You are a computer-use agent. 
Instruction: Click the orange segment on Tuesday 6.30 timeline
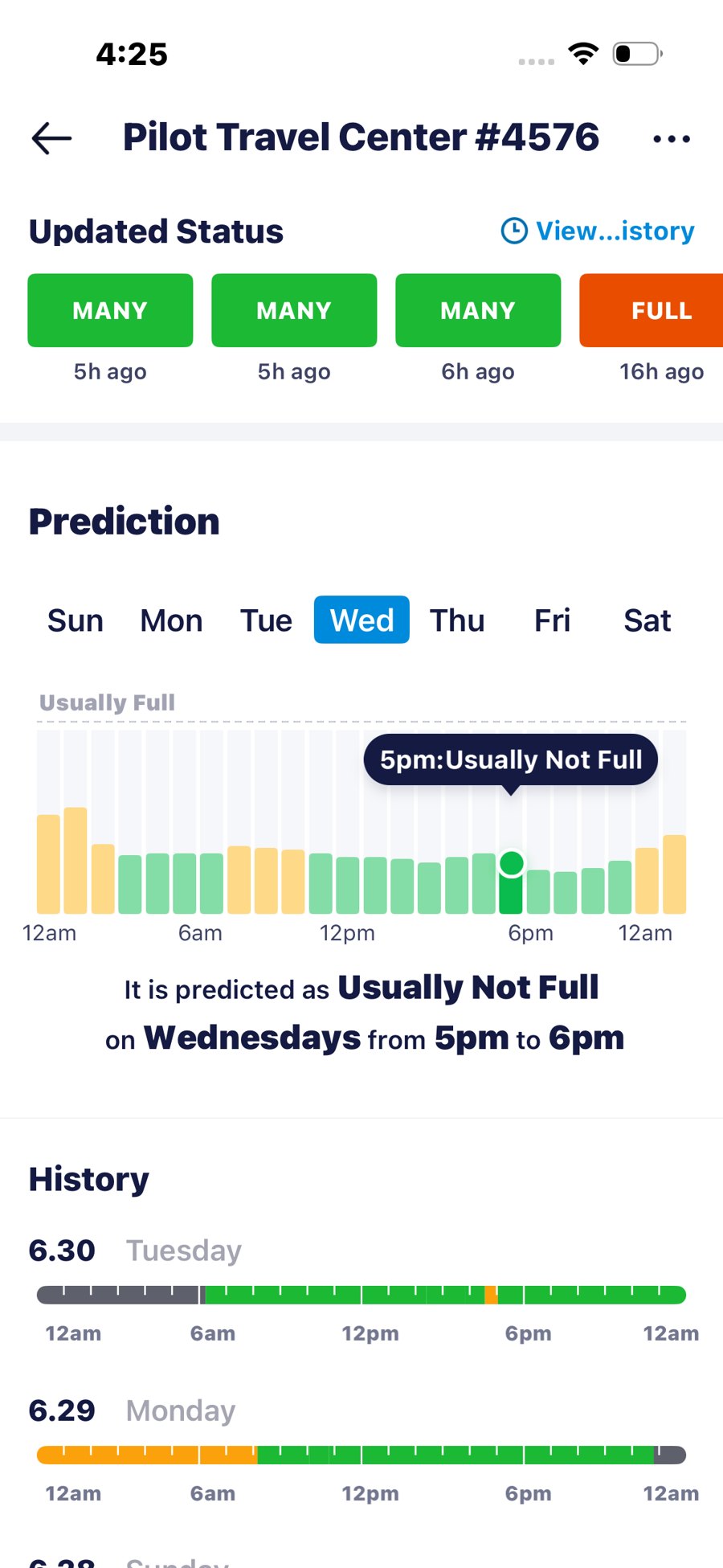(491, 1295)
